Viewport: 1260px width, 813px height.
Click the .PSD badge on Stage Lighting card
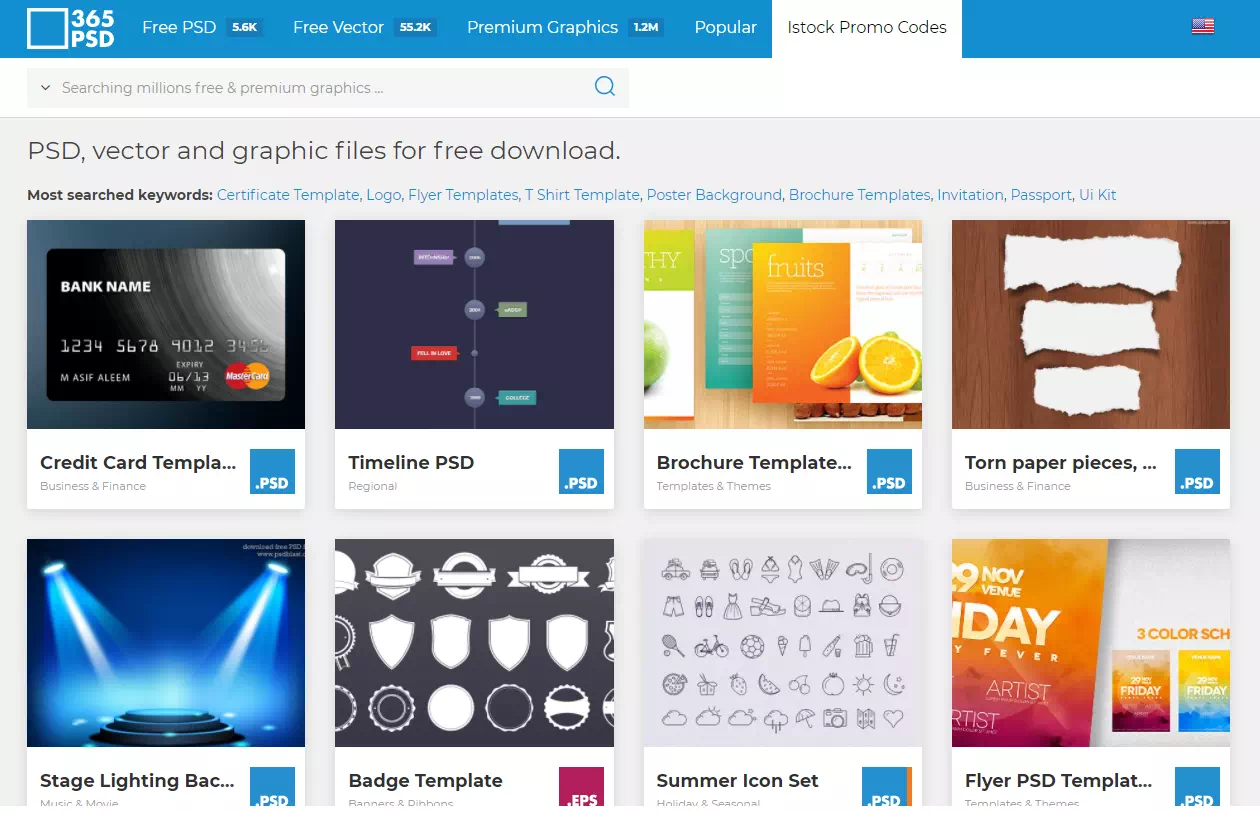click(x=272, y=787)
